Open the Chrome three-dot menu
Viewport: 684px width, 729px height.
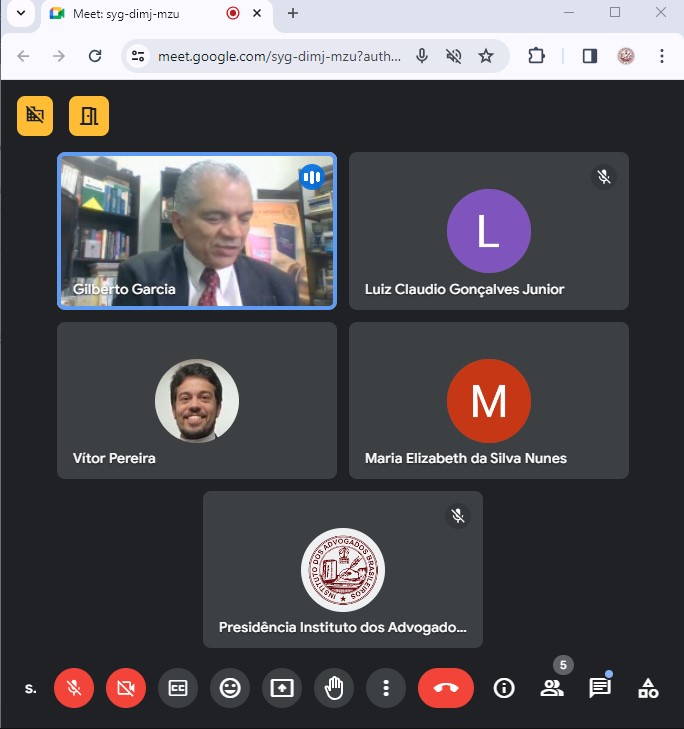tap(662, 56)
